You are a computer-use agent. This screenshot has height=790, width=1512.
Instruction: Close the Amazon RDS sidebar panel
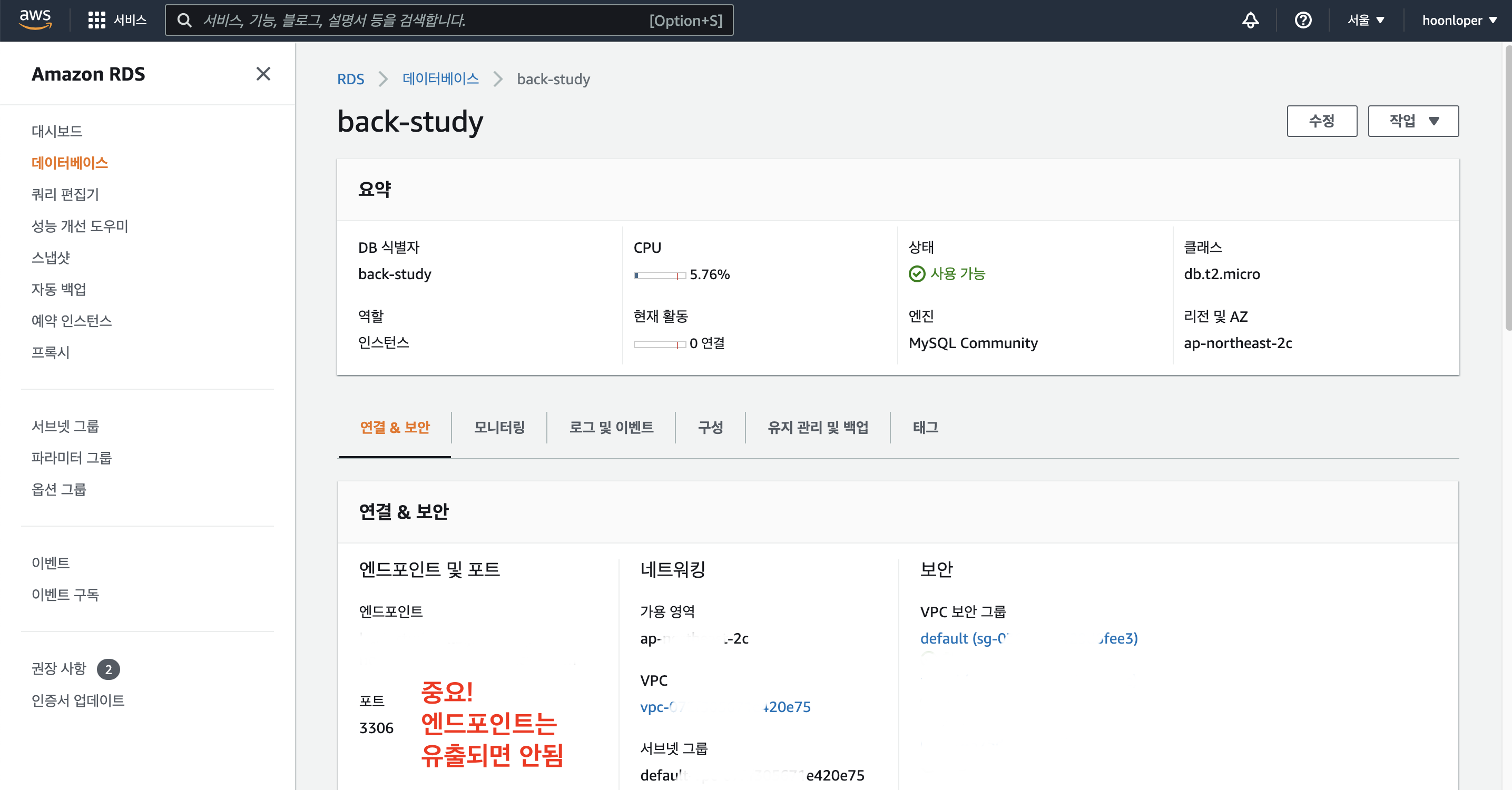pos(263,74)
